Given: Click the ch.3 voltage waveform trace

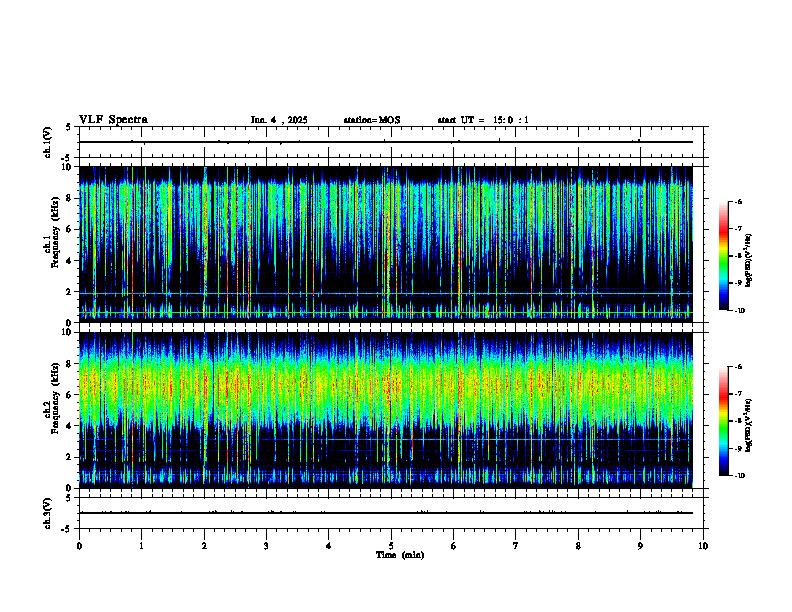Looking at the screenshot, I should (x=385, y=513).
